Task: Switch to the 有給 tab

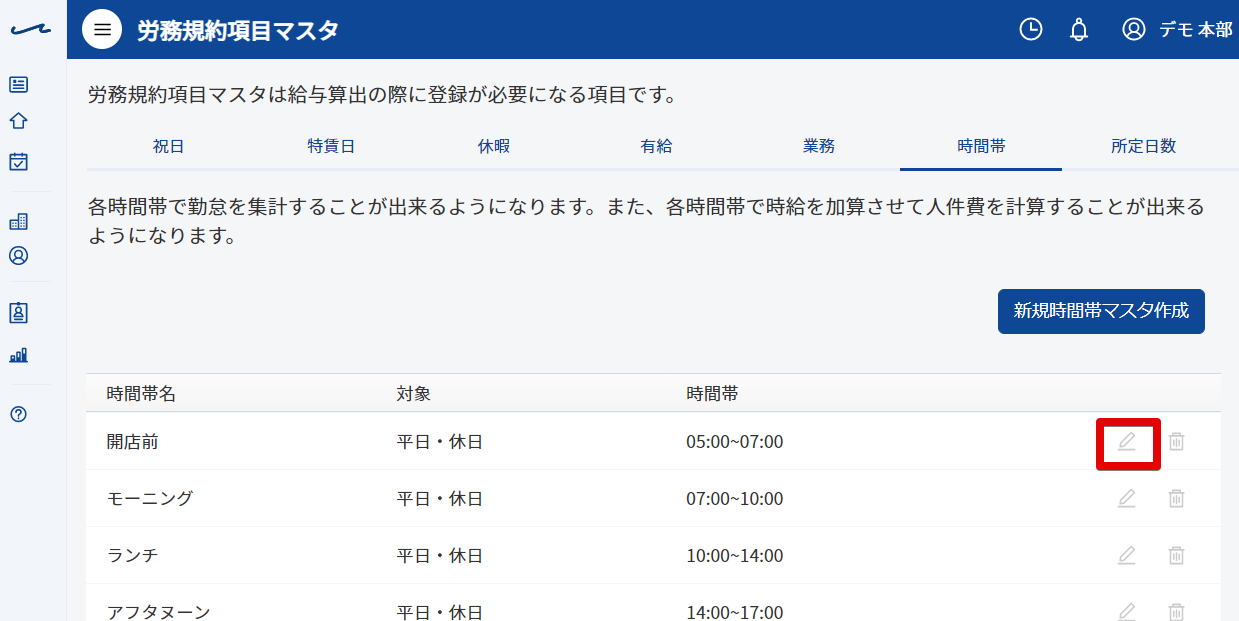Action: point(656,146)
